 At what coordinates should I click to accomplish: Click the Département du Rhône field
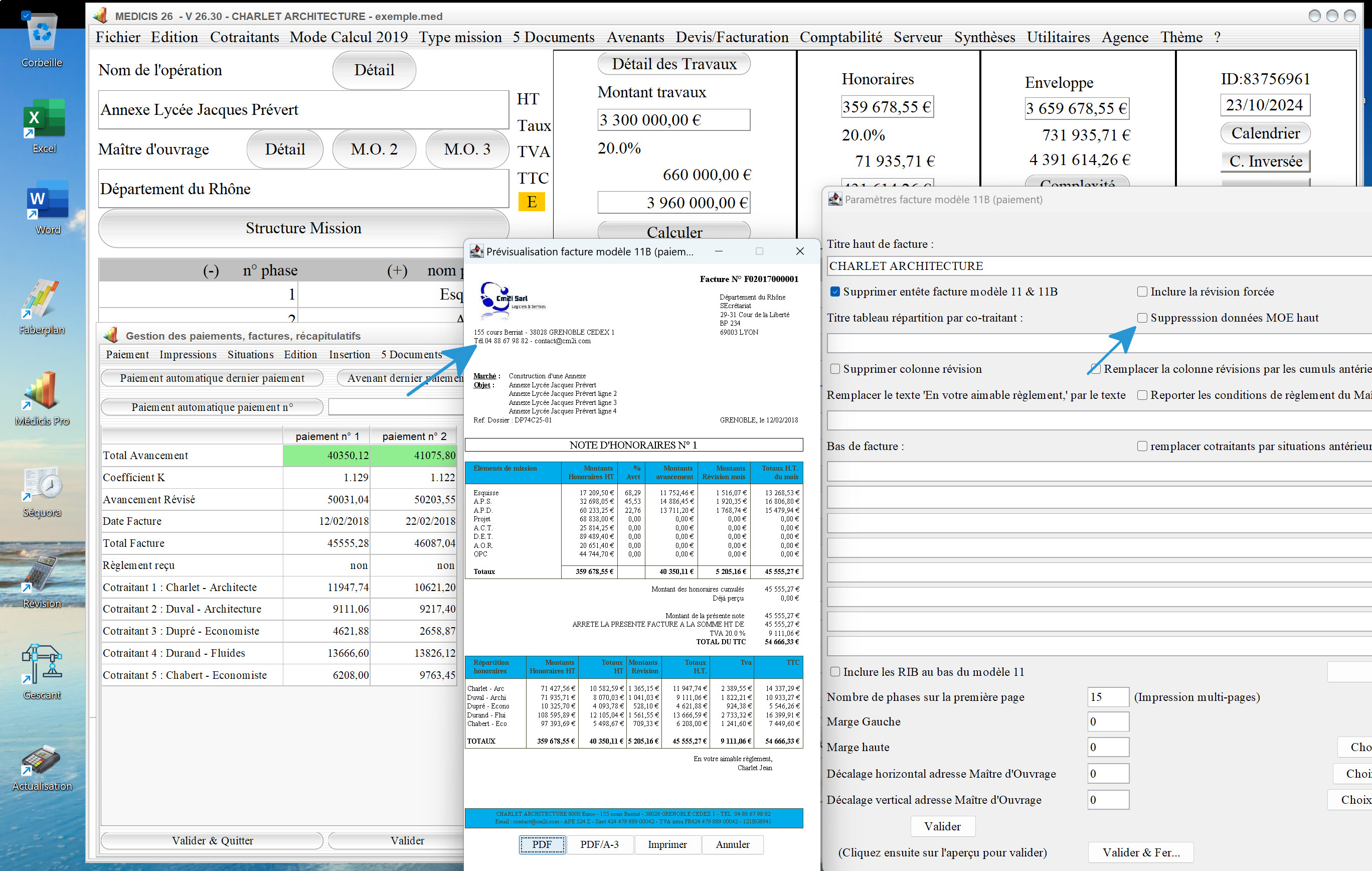[303, 189]
